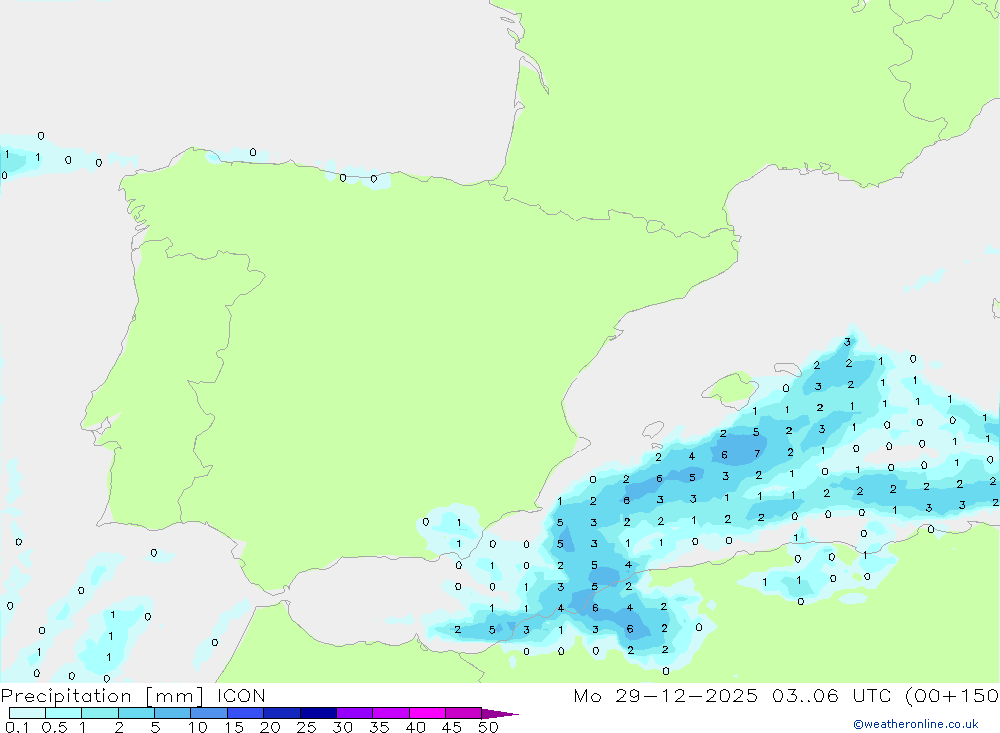Click the legend scale label "50"

click(x=489, y=727)
